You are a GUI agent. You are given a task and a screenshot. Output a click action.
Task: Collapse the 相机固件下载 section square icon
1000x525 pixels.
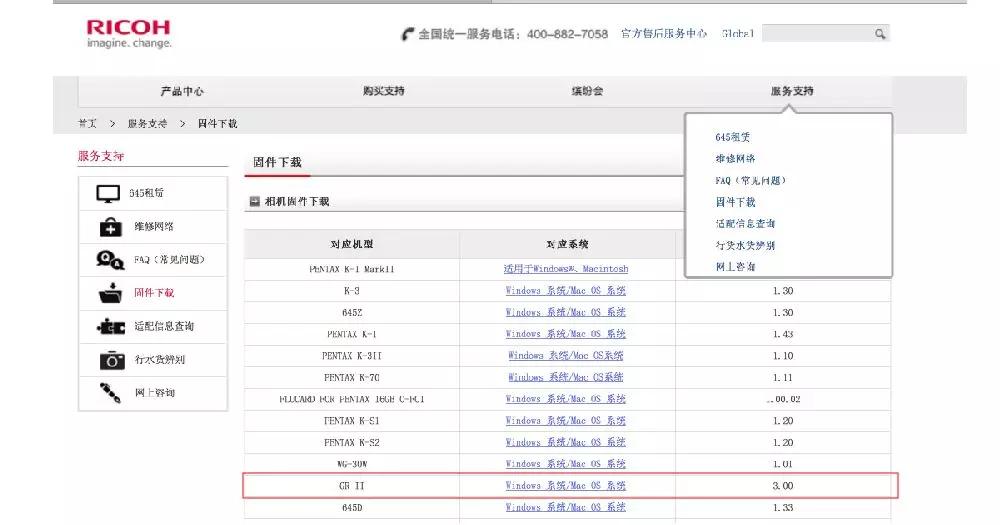(x=254, y=202)
